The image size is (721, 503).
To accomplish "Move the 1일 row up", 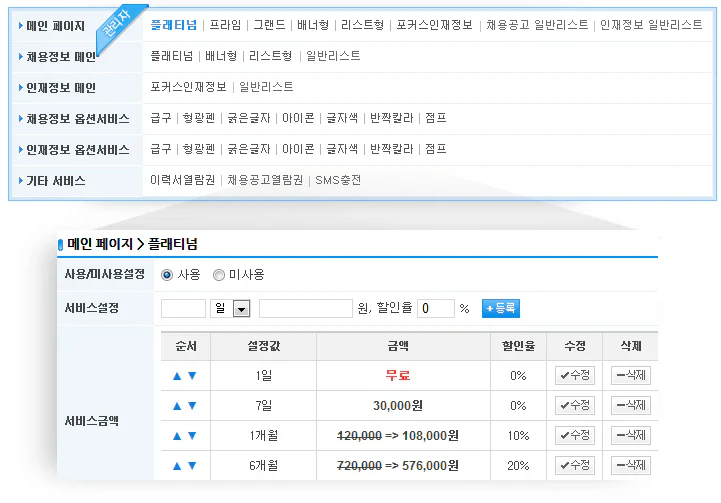I will pos(177,376).
